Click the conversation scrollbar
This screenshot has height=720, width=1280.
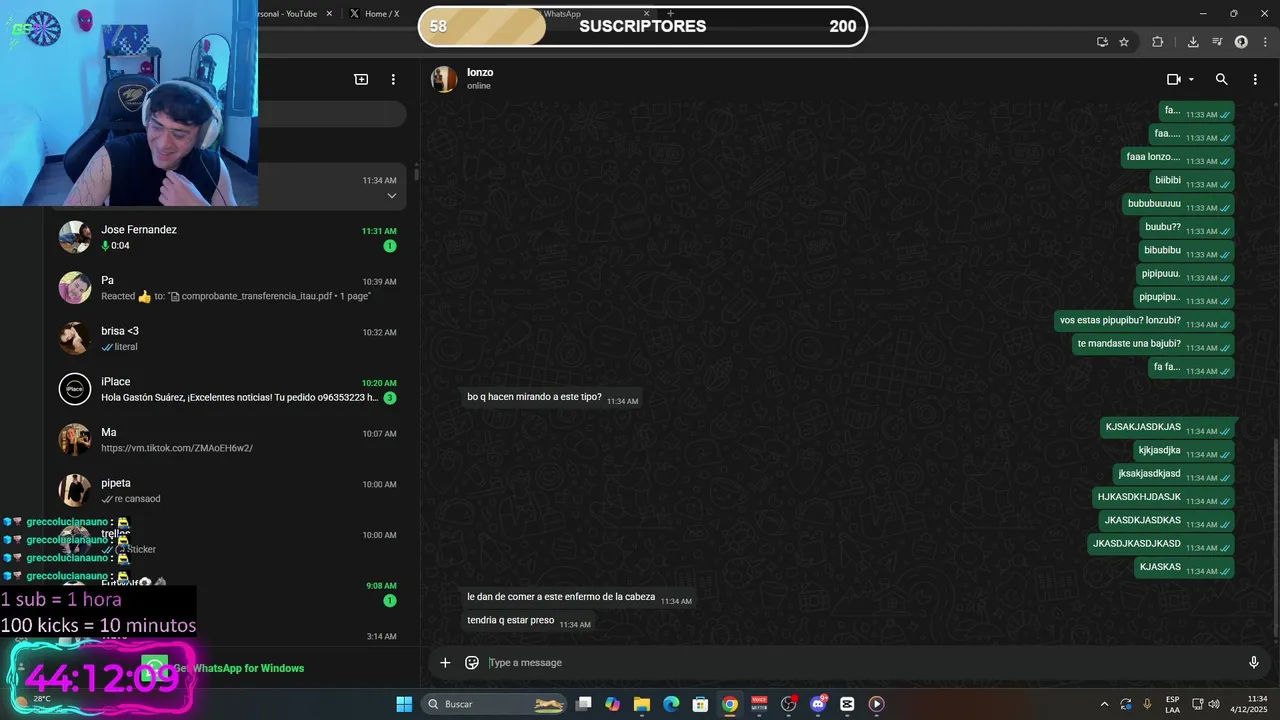pyautogui.click(x=1276, y=535)
